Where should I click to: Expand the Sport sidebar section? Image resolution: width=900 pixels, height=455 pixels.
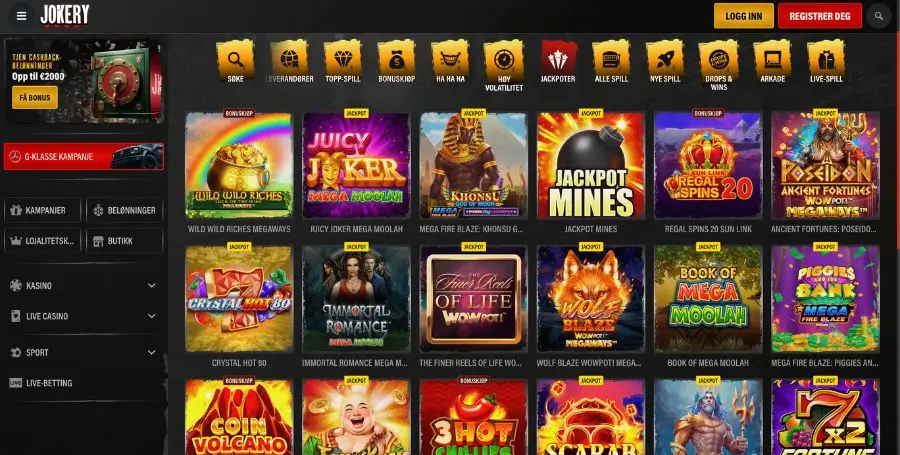point(83,352)
